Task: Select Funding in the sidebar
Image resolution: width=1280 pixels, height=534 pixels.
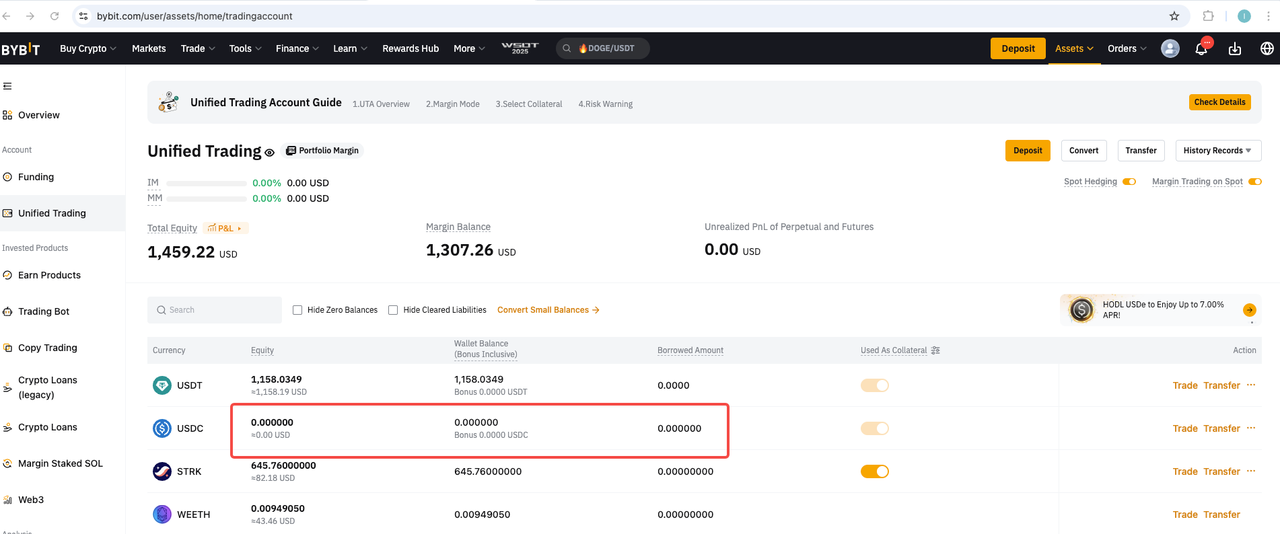Action: (36, 177)
